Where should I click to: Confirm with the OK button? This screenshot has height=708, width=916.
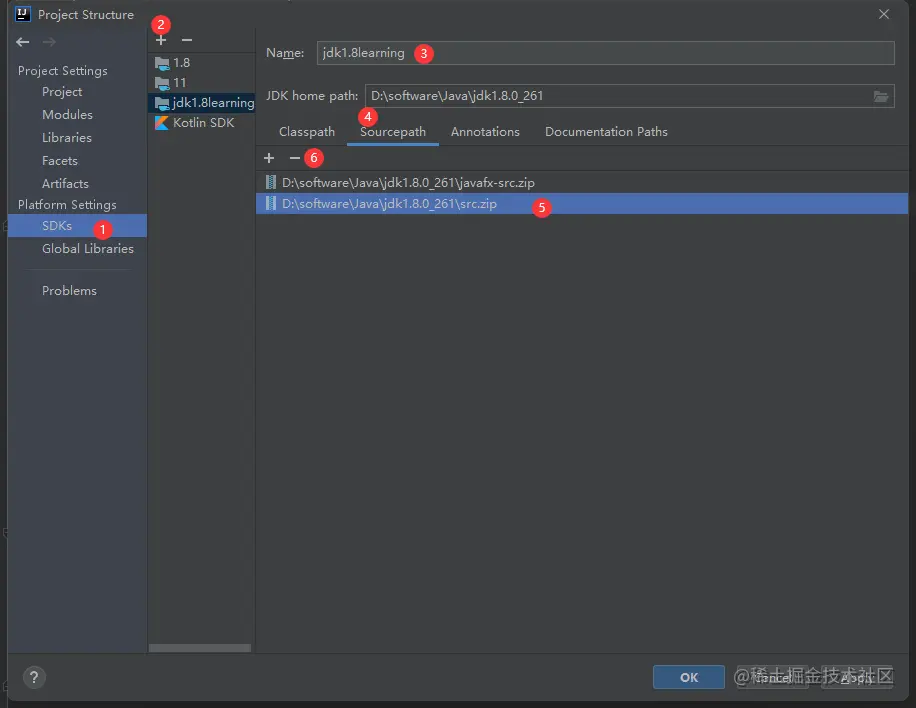689,678
